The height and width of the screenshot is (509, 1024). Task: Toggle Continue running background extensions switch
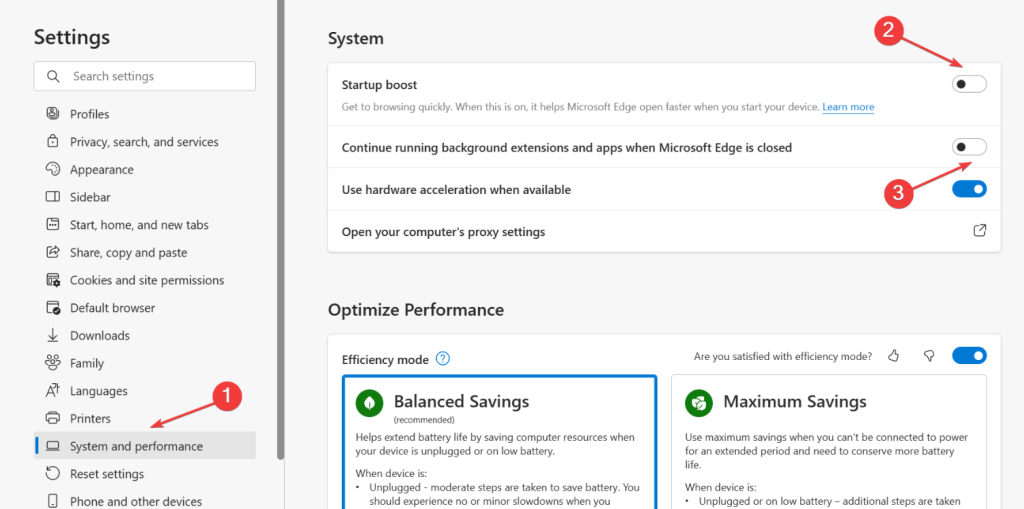point(969,147)
